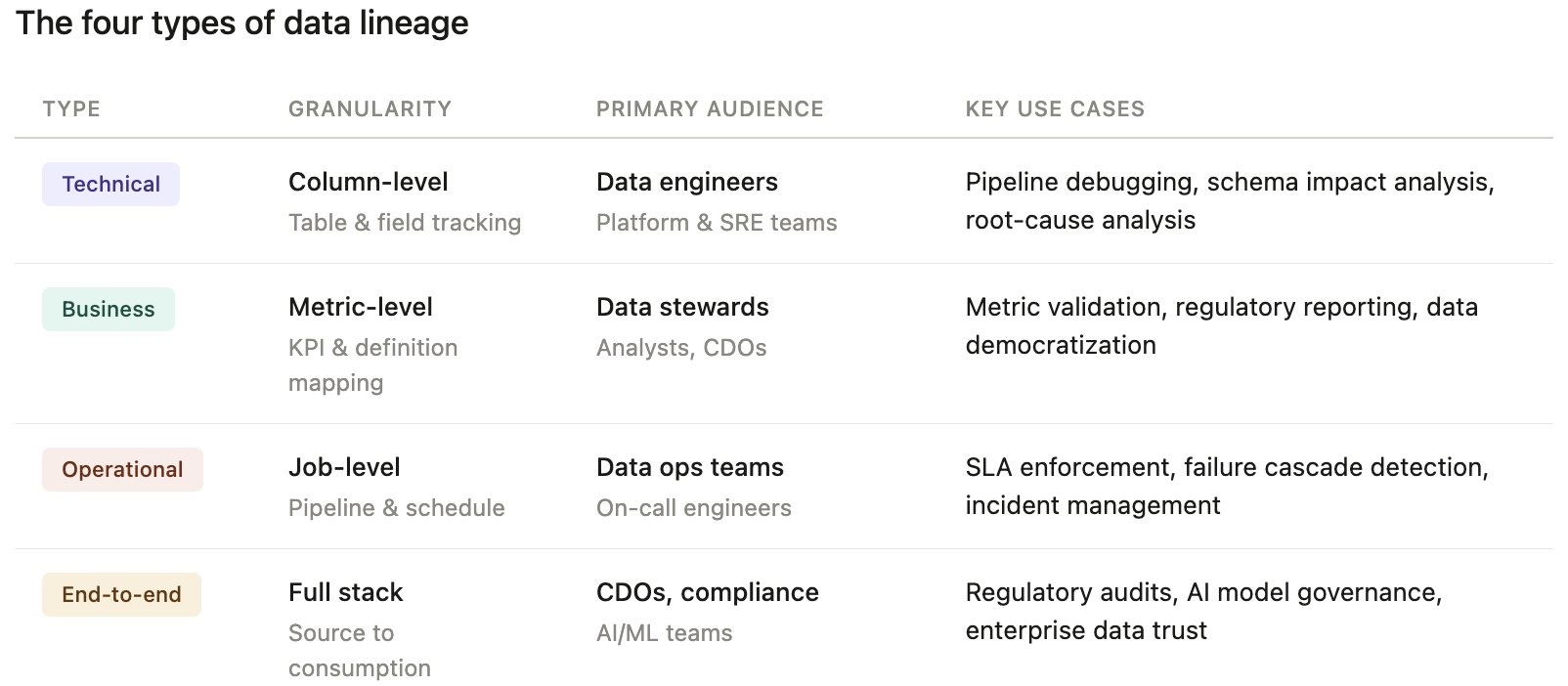
Task: Click the TYPE column header
Action: click(71, 108)
